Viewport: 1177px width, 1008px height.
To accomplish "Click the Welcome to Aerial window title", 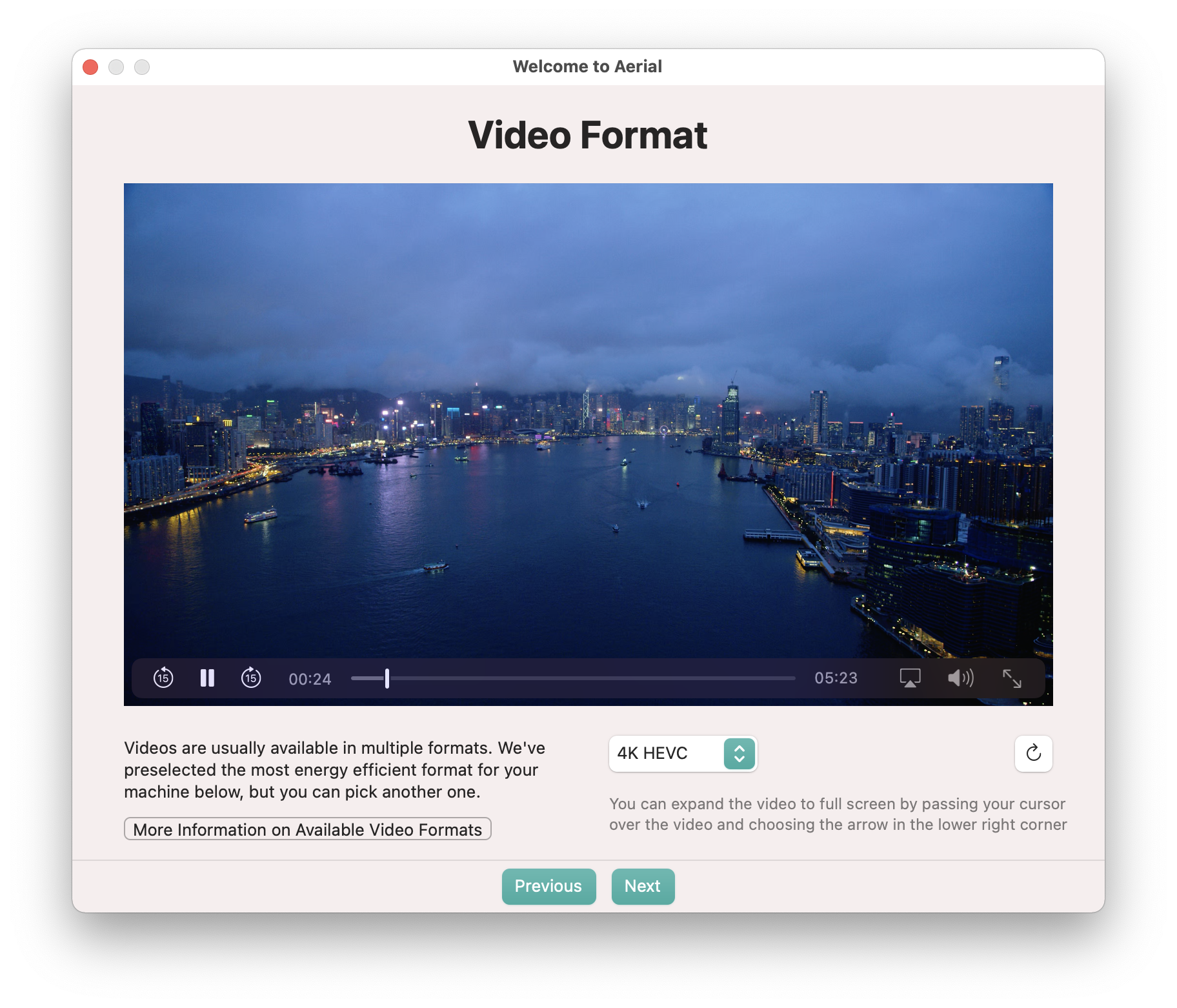I will pyautogui.click(x=587, y=66).
